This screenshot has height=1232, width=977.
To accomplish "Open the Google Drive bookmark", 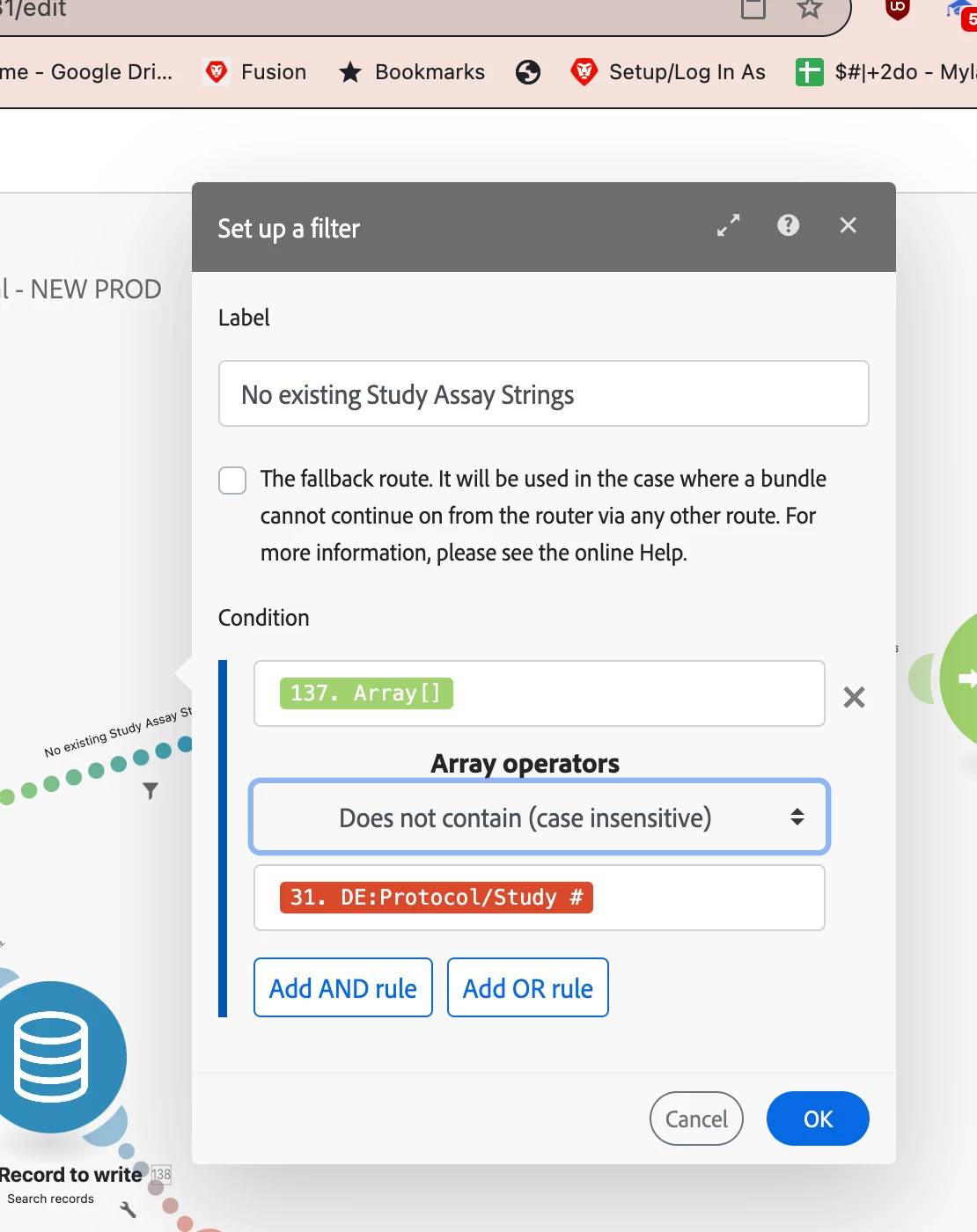I will (86, 72).
